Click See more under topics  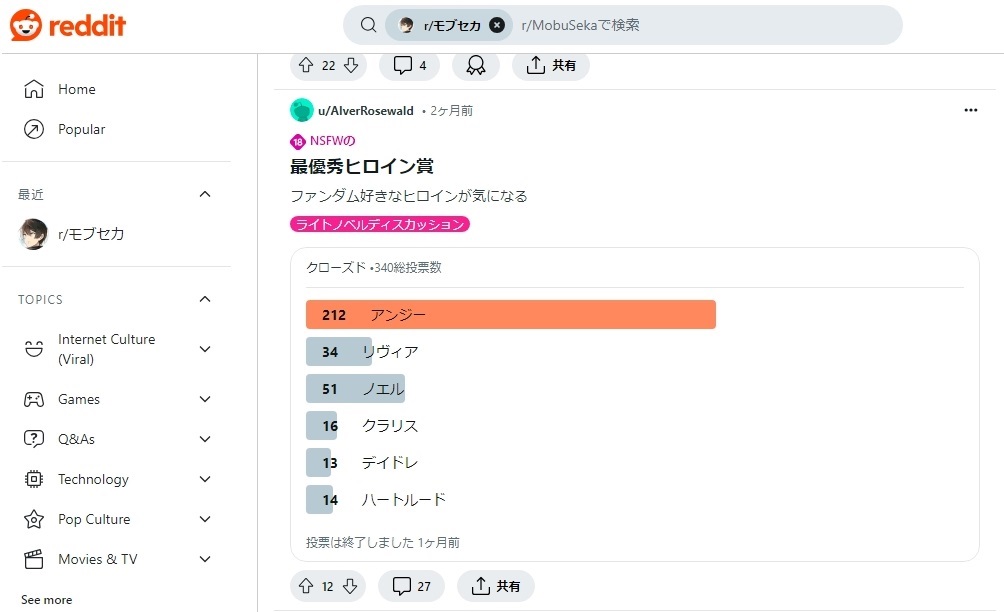coord(46,600)
